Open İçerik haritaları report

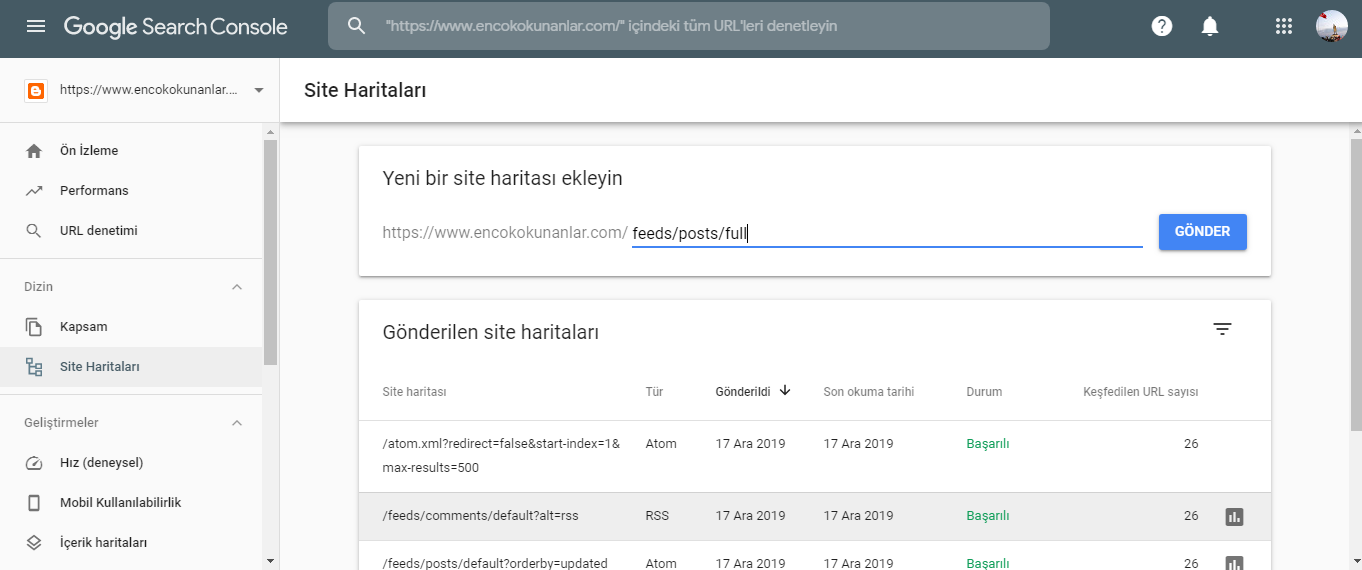tap(132, 543)
